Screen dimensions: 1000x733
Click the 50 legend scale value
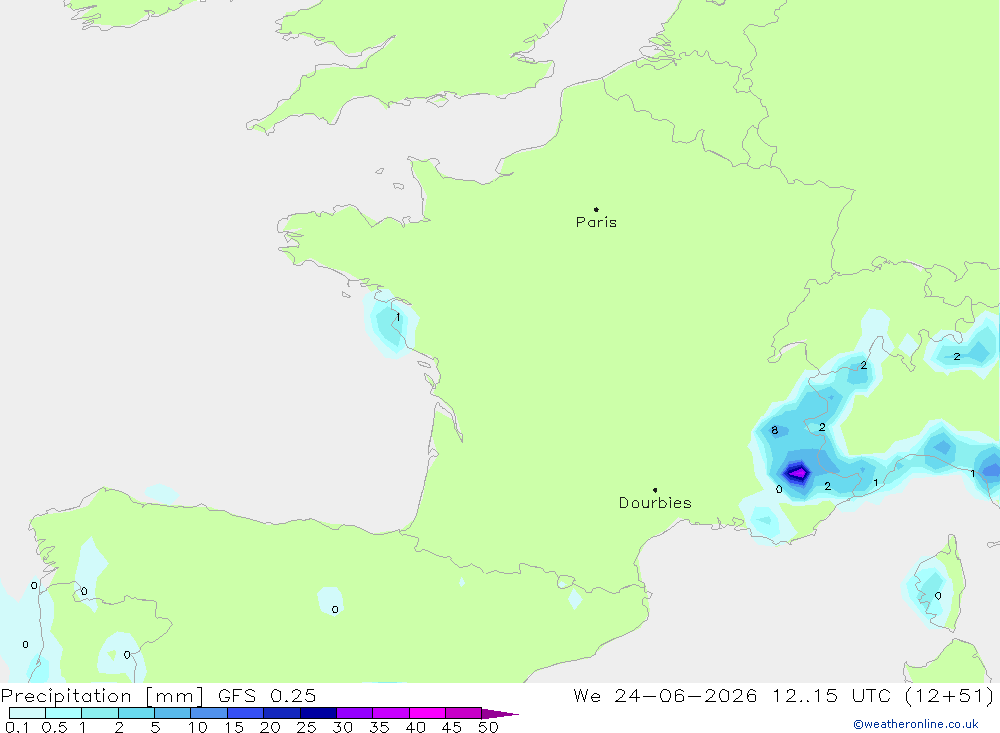488,727
